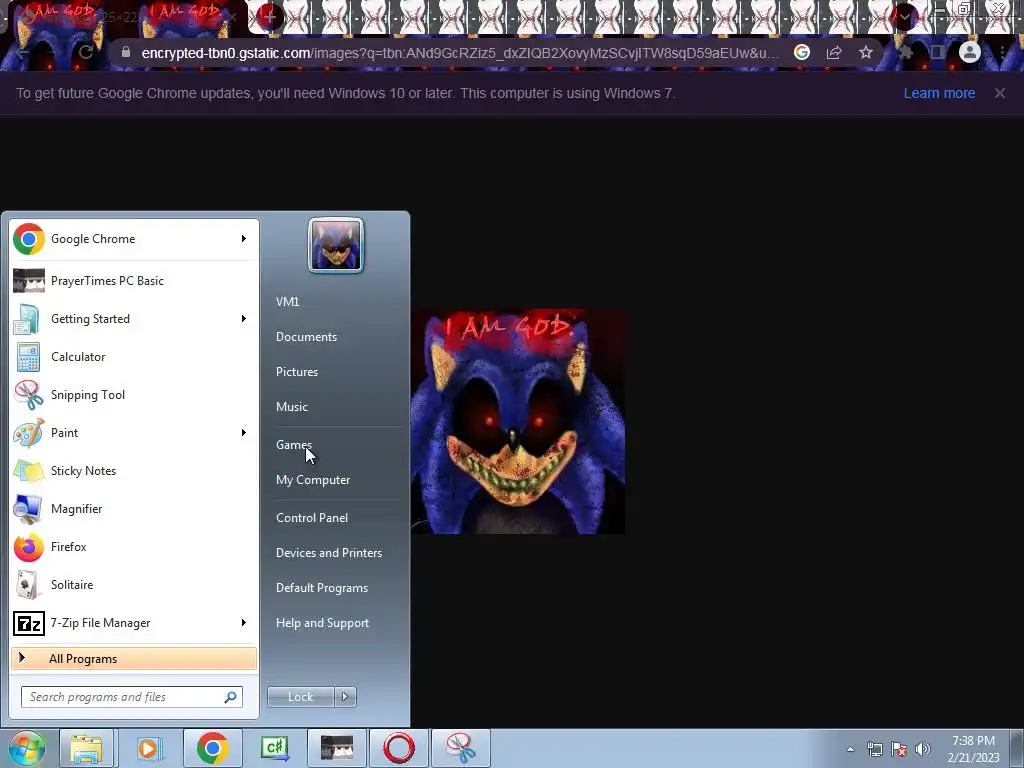Expand Paint recent files arrow
Image resolution: width=1024 pixels, height=768 pixels.
click(x=244, y=432)
